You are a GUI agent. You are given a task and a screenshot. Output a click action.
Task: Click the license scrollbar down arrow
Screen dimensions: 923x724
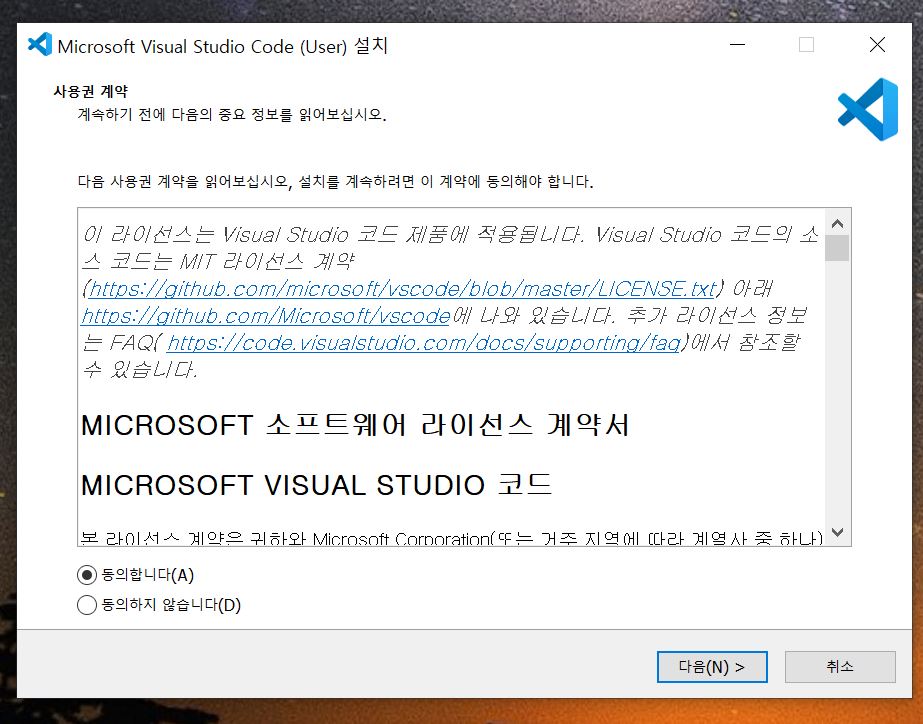tap(837, 532)
